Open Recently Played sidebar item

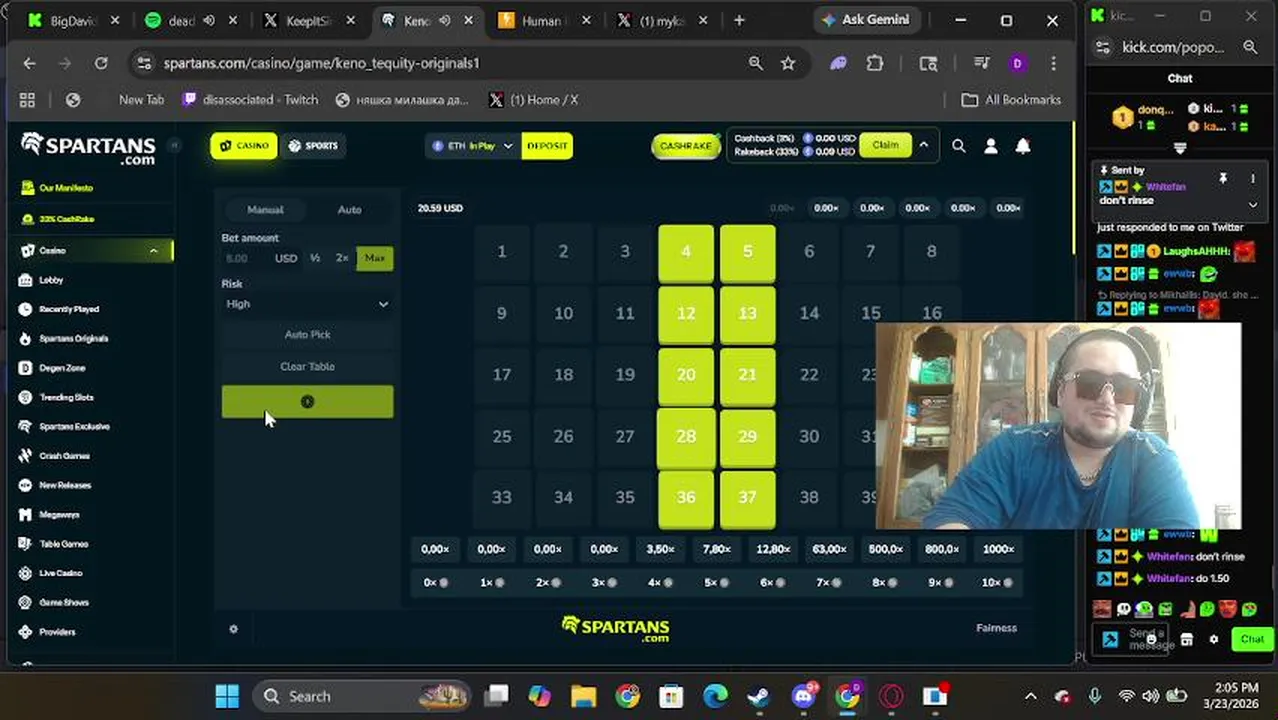68,310
